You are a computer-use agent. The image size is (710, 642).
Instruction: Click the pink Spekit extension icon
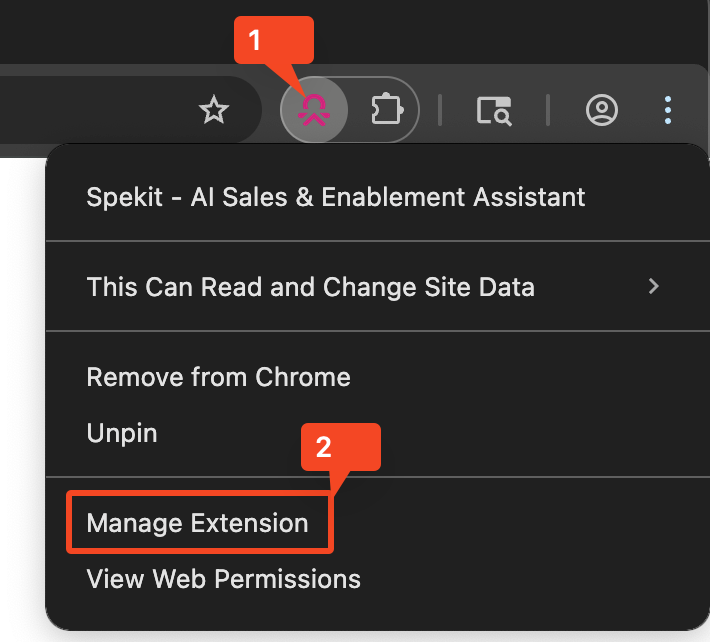tap(314, 110)
